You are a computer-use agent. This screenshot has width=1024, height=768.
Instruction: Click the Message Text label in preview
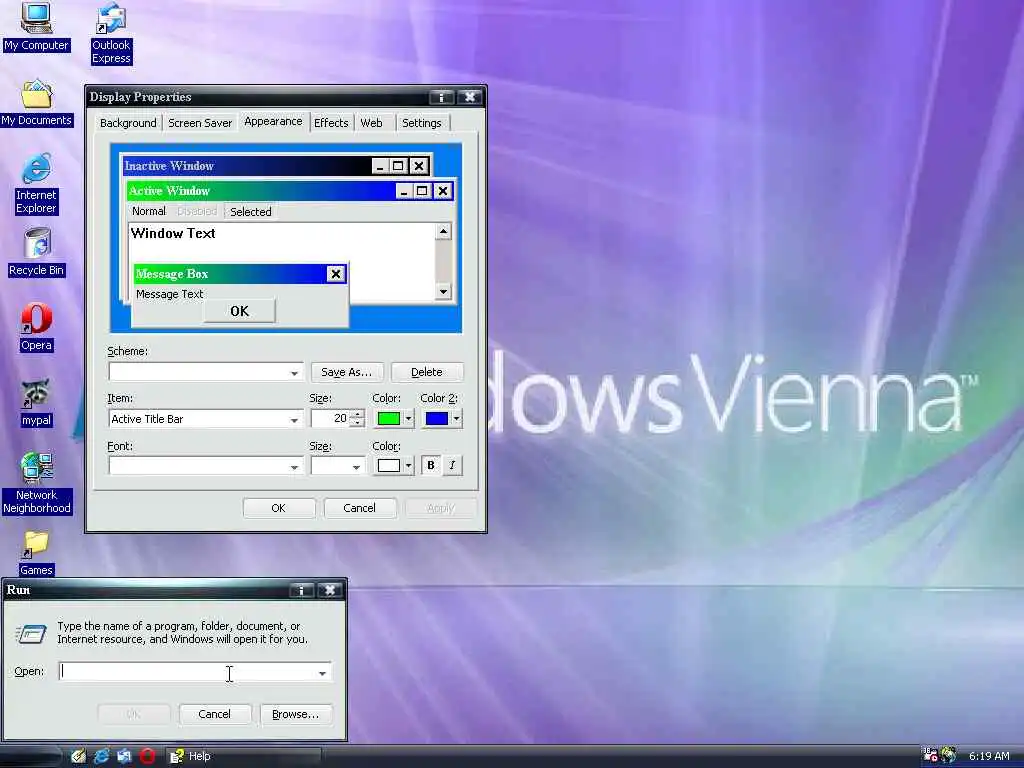click(170, 294)
